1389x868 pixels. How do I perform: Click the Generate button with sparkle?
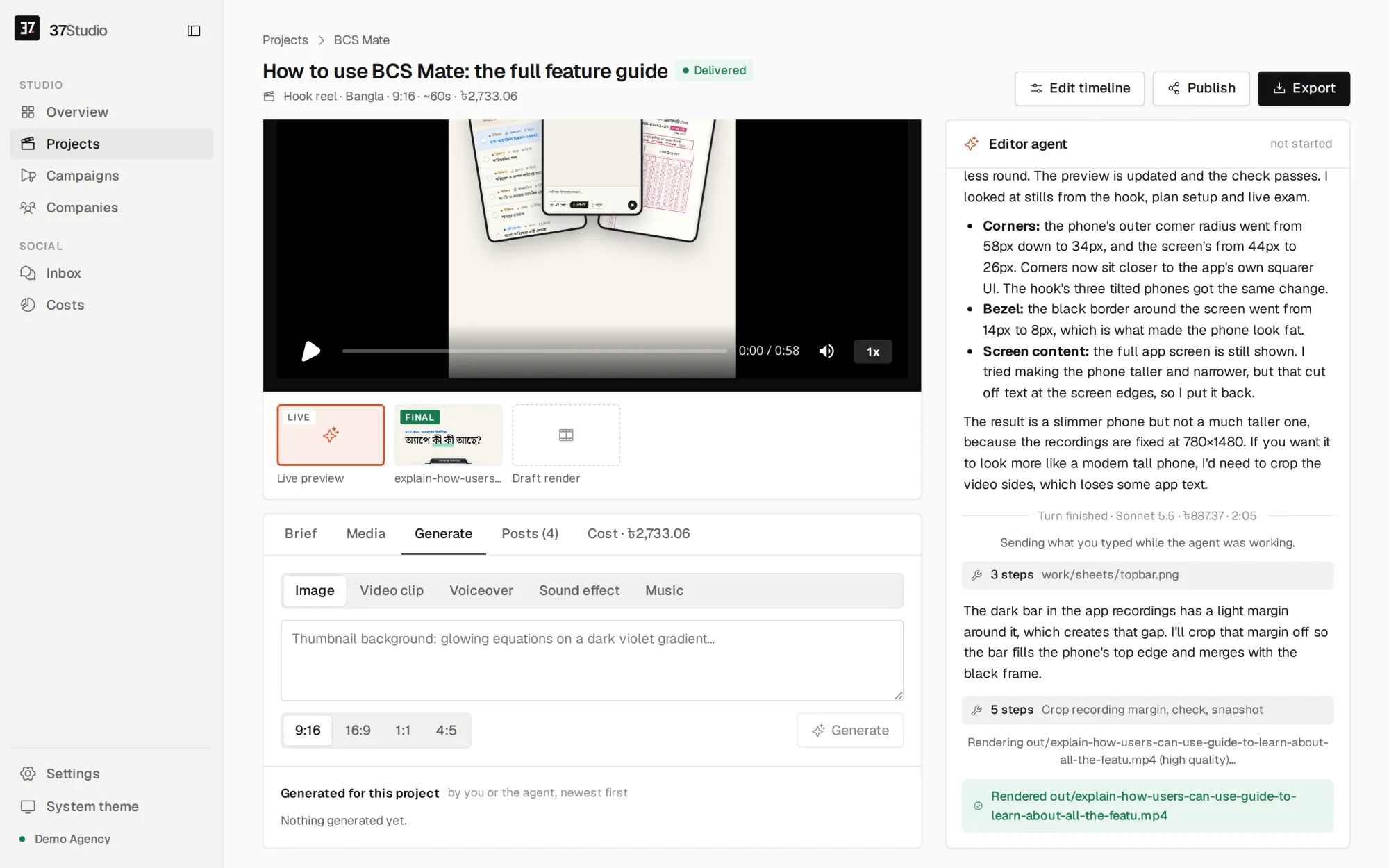850,731
